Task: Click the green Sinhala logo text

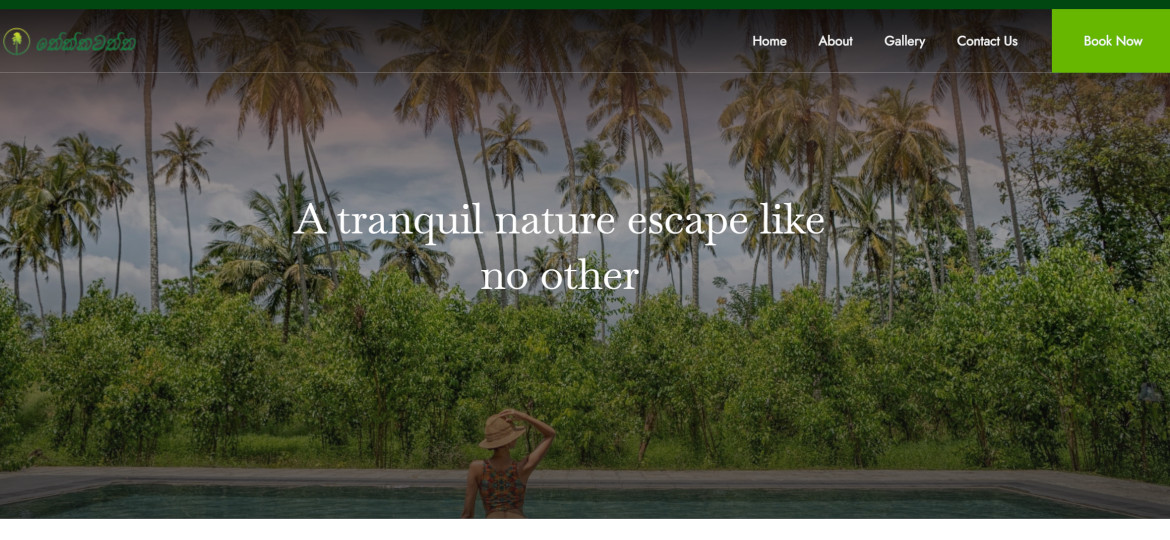Action: pyautogui.click(x=86, y=43)
